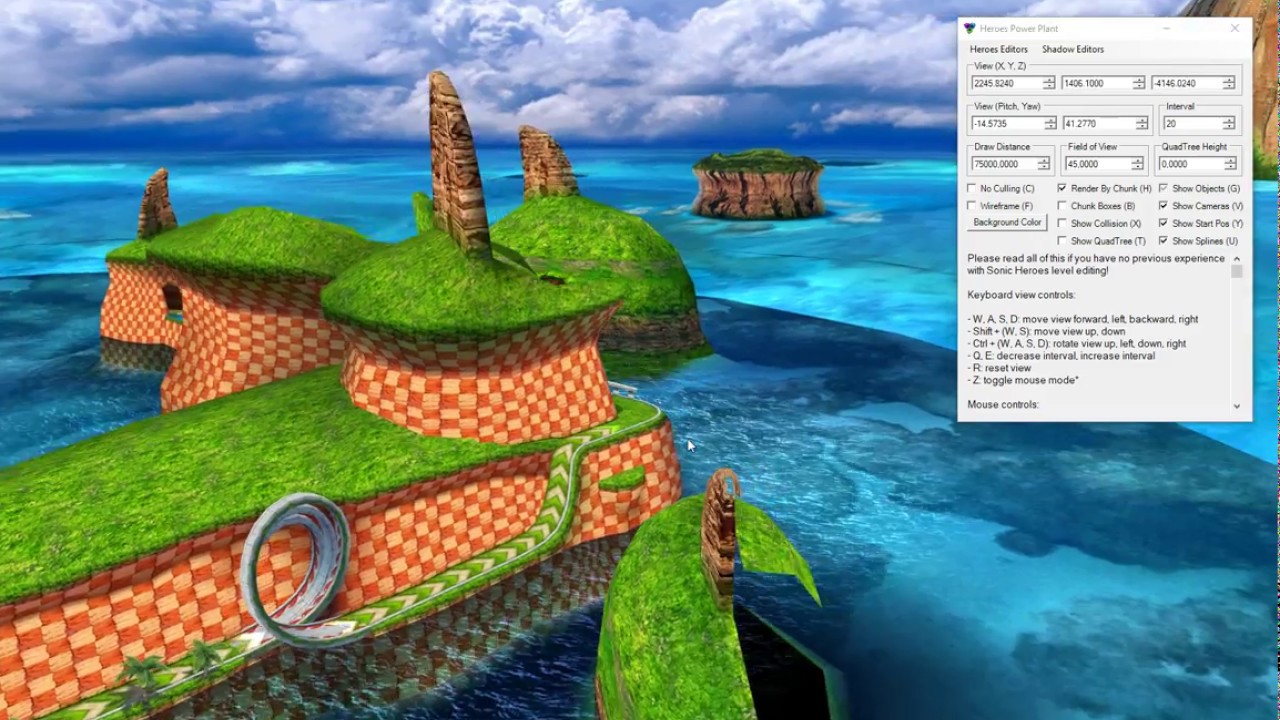Image resolution: width=1280 pixels, height=720 pixels.
Task: Decrease QuadTree Height using its down arrow
Action: click(1231, 167)
